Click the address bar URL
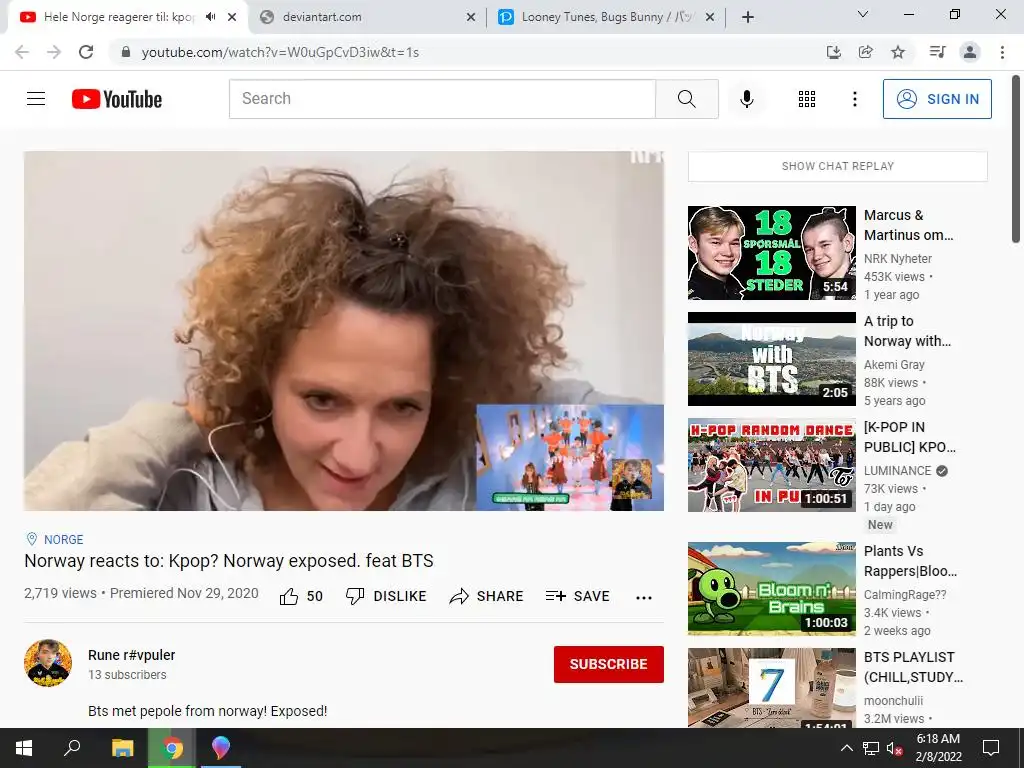The image size is (1024, 768). tap(280, 52)
